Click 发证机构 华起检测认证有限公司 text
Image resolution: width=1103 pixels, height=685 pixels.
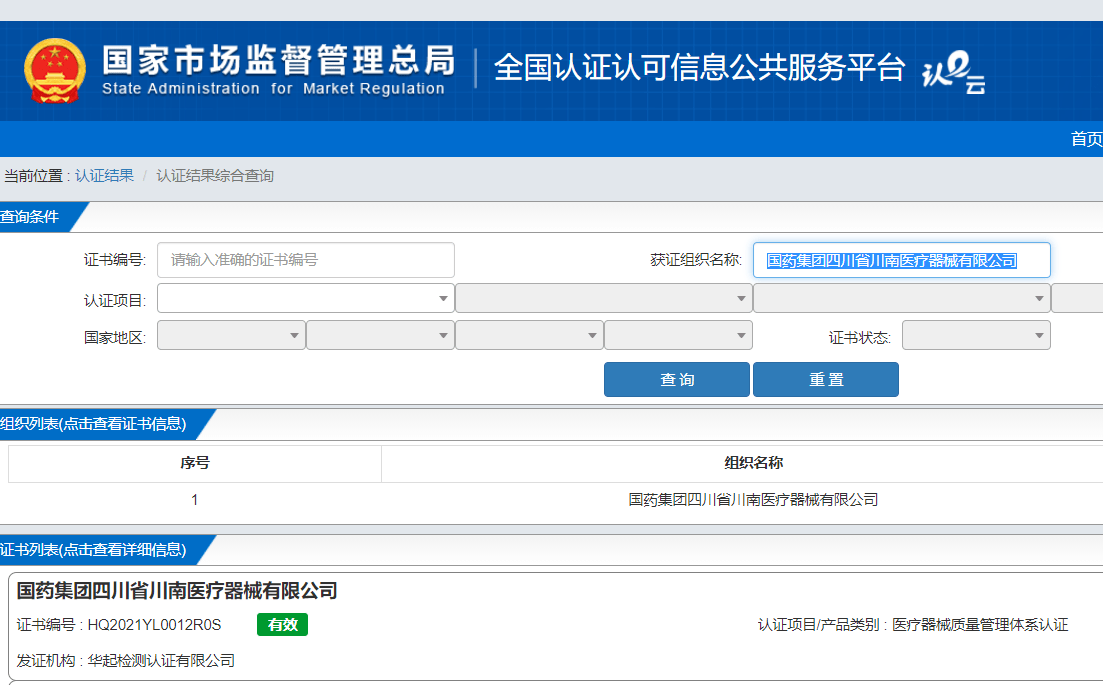click(126, 661)
